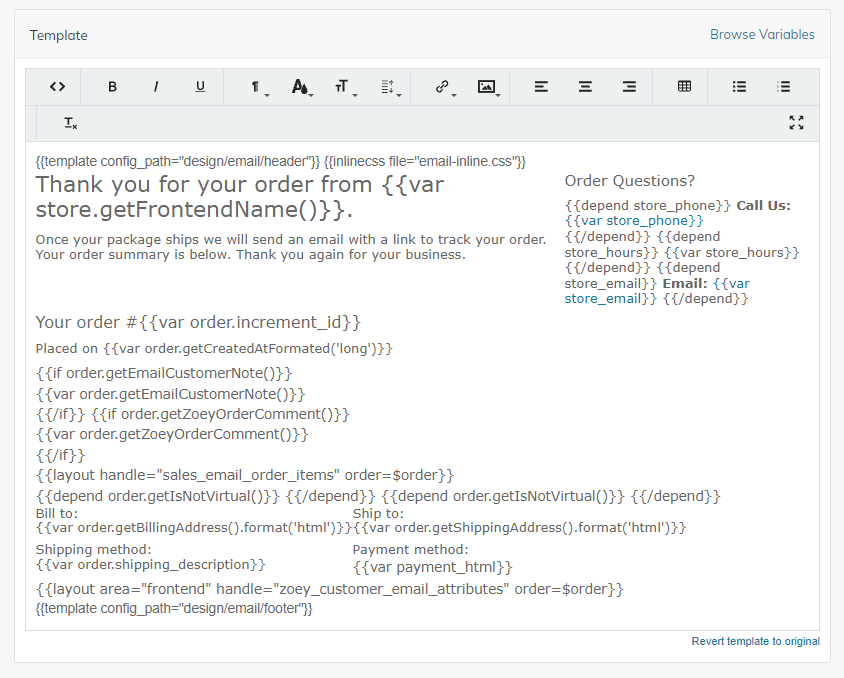Screen dimensions: 844x678
Task: Align text right
Action: 629,86
